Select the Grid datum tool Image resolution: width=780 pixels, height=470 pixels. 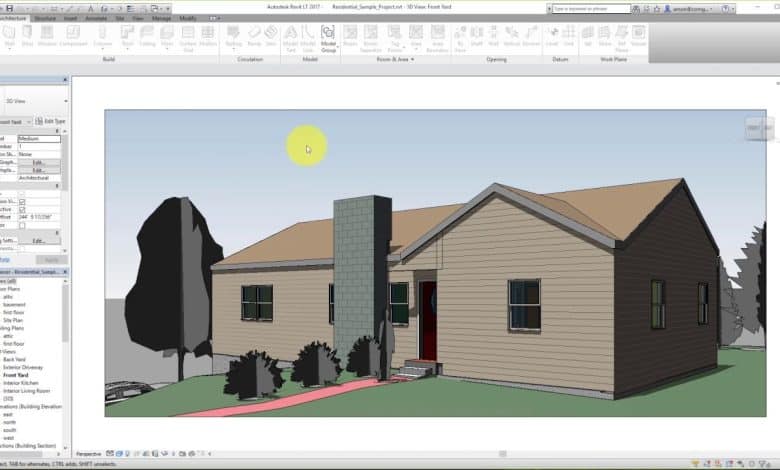(x=569, y=37)
